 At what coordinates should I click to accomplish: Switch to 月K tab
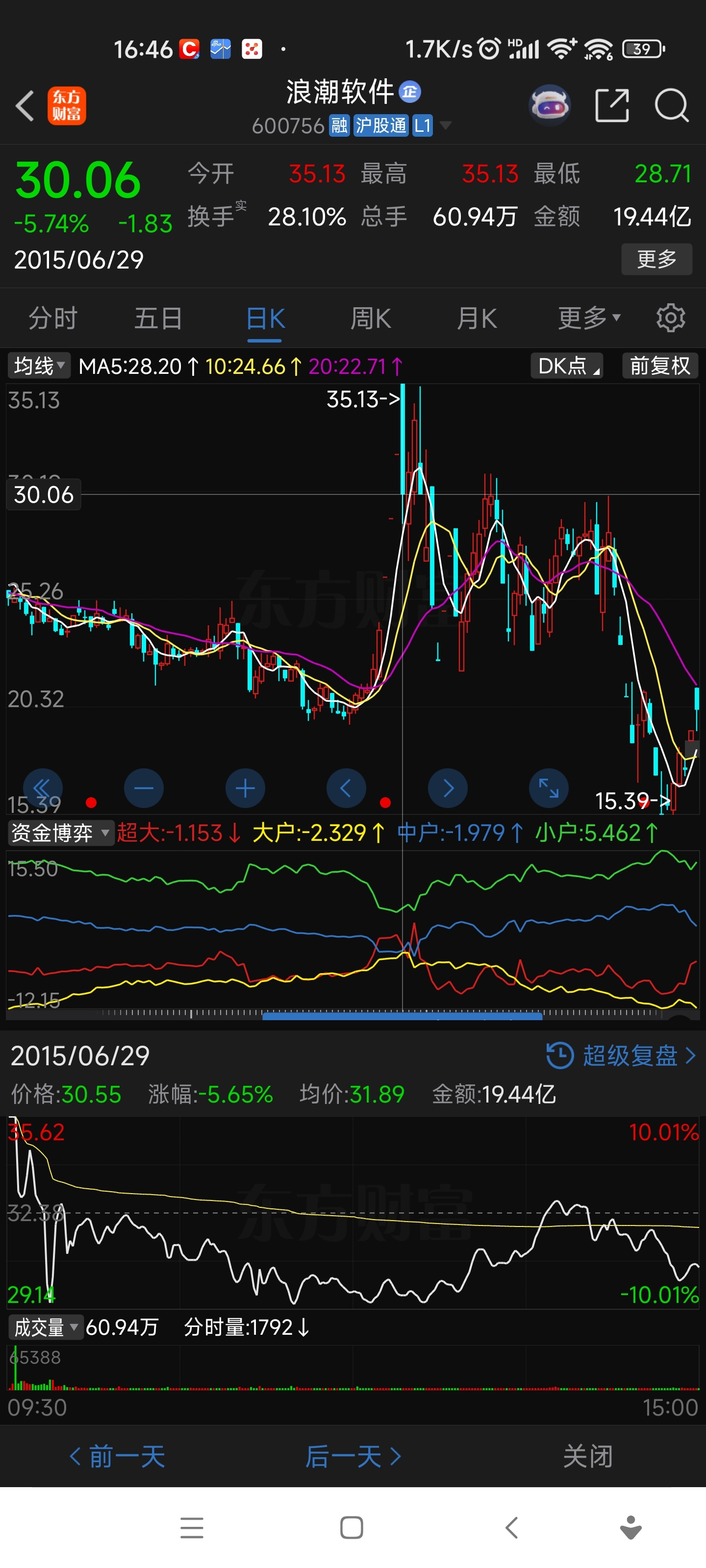pyautogui.click(x=477, y=318)
